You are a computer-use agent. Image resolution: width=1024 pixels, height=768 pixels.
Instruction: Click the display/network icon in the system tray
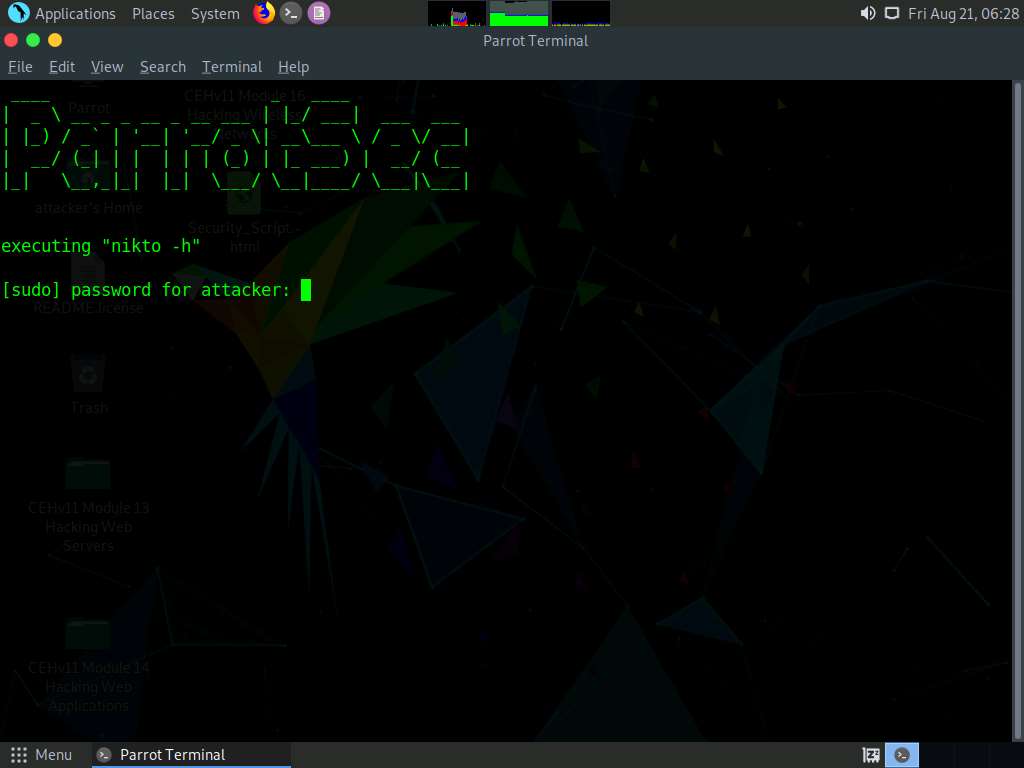coord(891,13)
